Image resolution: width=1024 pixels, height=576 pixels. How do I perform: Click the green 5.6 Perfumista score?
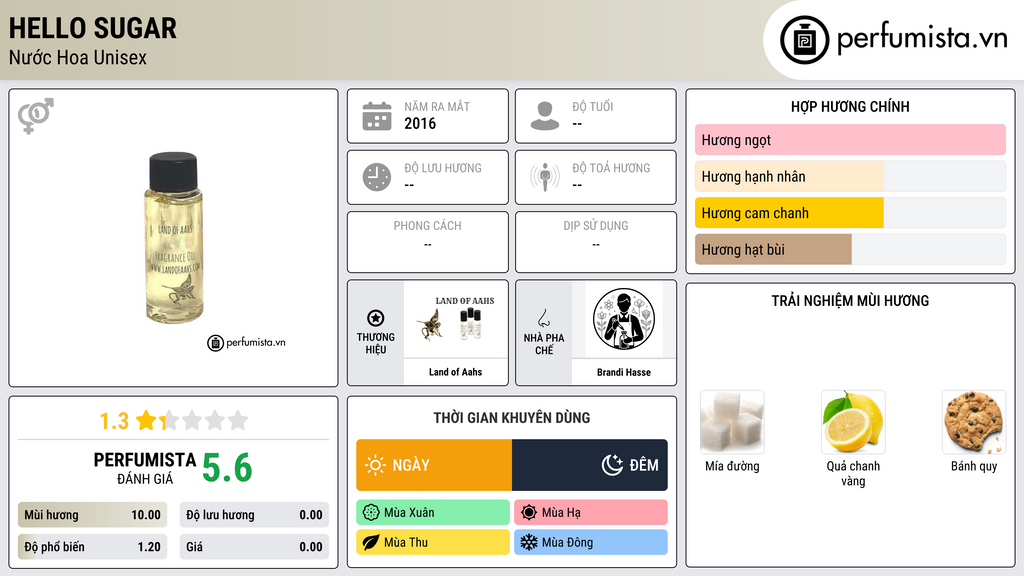point(227,468)
